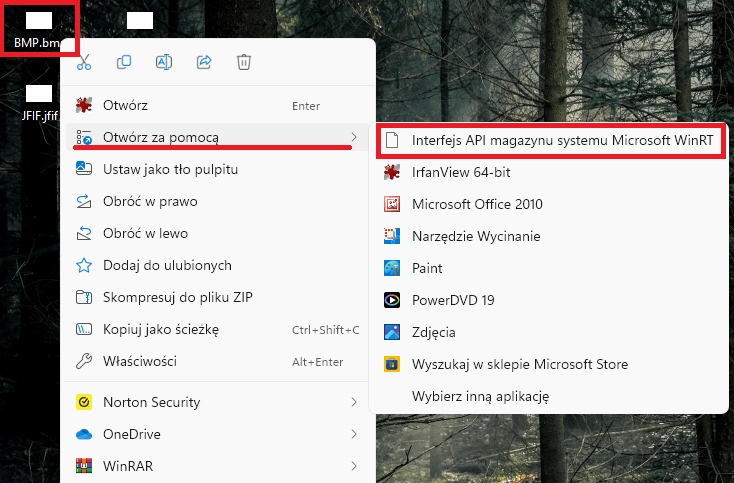Choose Obróć w prawo

(218, 201)
